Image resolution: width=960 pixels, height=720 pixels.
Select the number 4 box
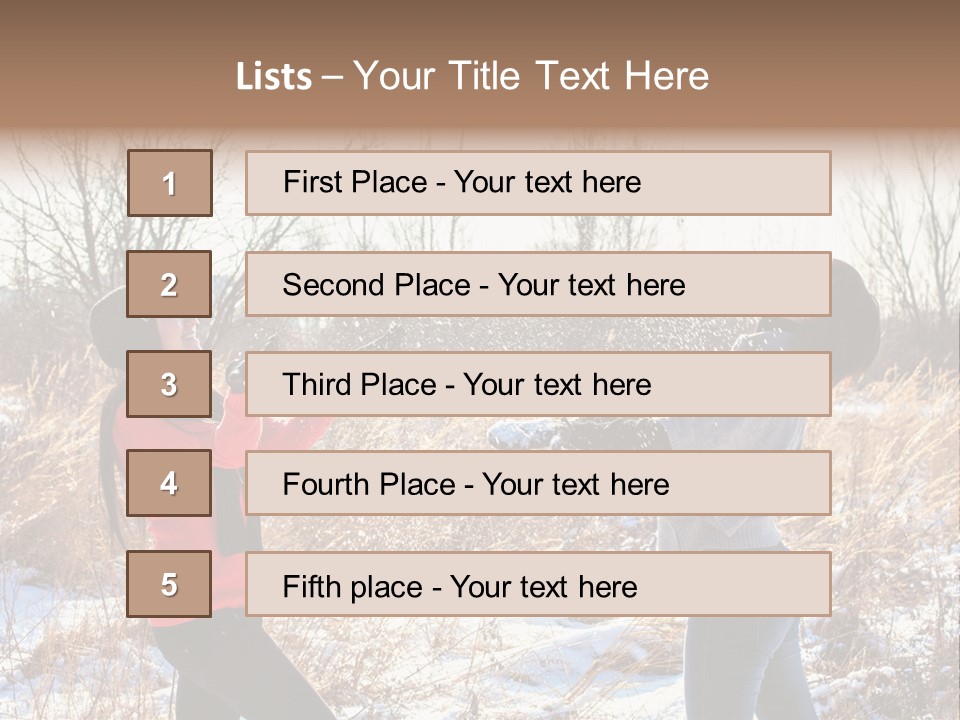tap(170, 484)
